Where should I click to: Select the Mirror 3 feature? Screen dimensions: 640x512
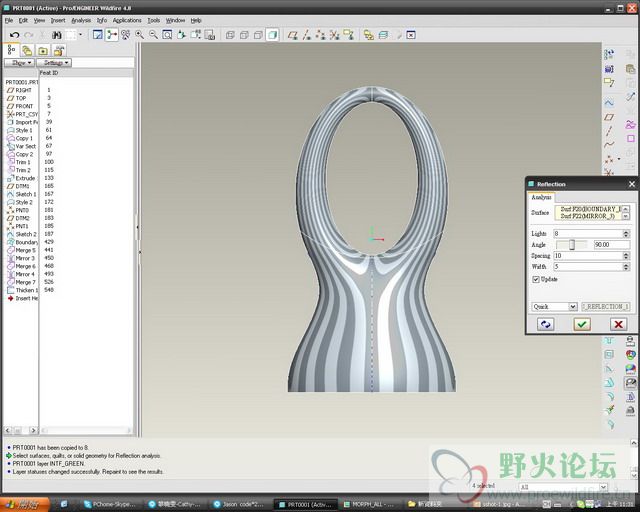[x=20, y=258]
